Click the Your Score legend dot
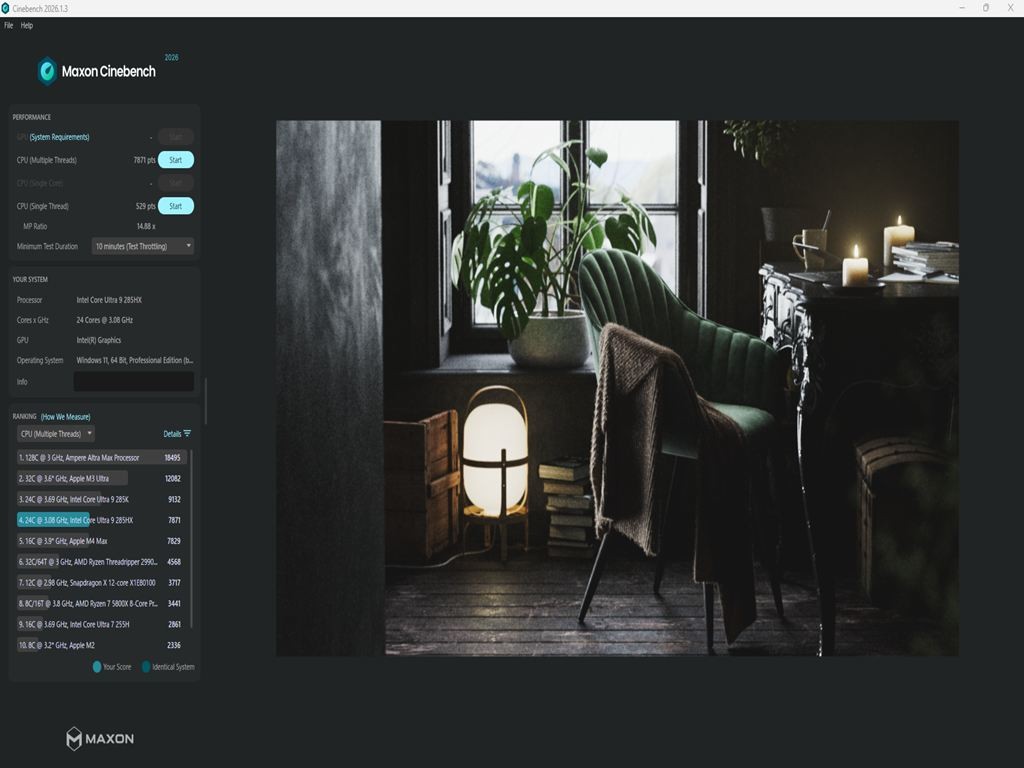Screen dimensions: 1024x768 (97, 667)
